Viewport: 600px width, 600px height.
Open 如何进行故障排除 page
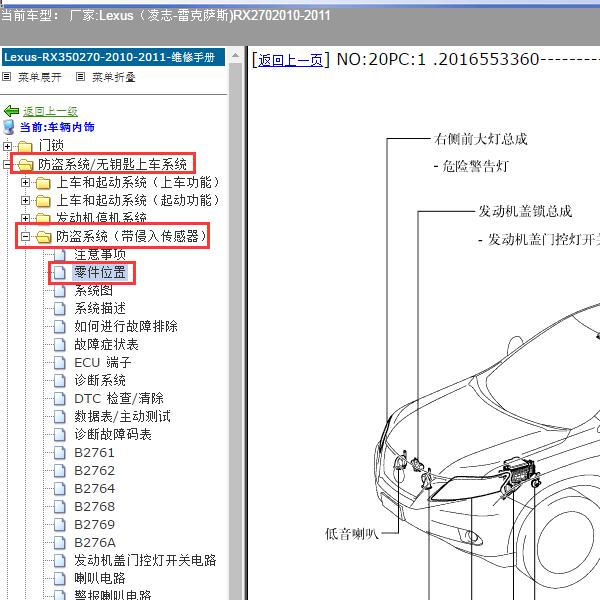[x=126, y=326]
